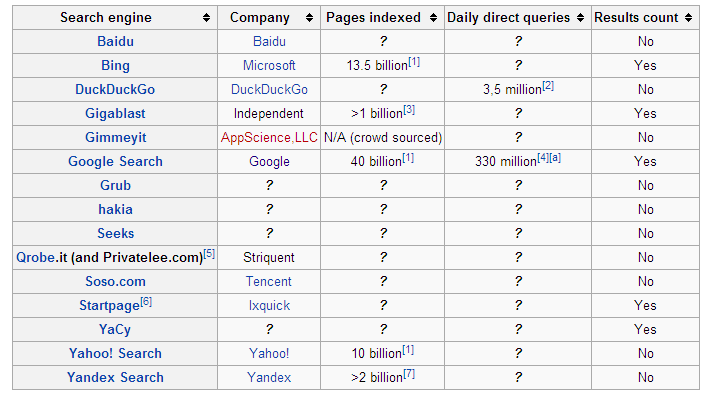Follow reference [2] beside 3,5 million

(x=548, y=86)
